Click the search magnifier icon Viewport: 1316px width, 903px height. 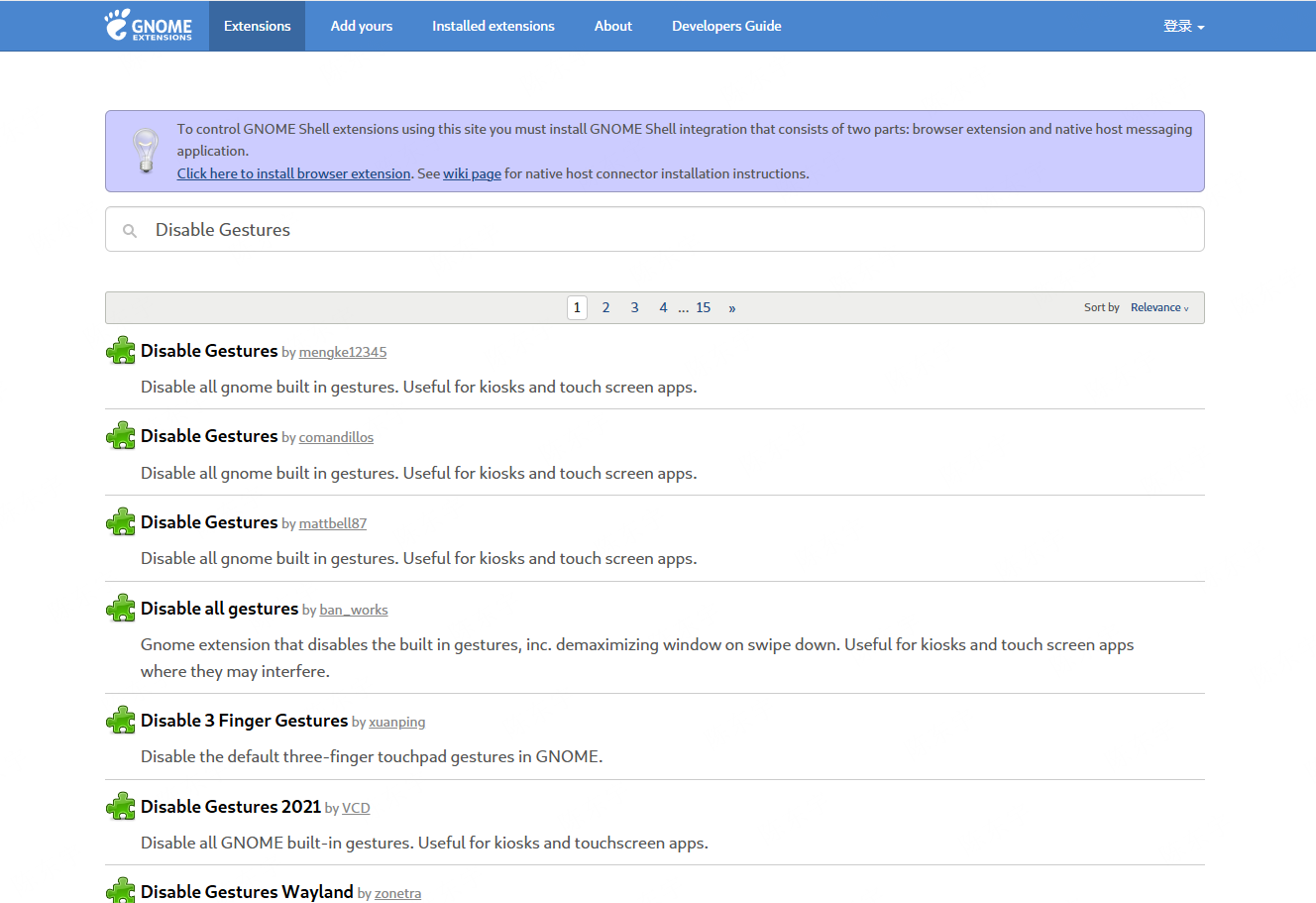point(130,230)
